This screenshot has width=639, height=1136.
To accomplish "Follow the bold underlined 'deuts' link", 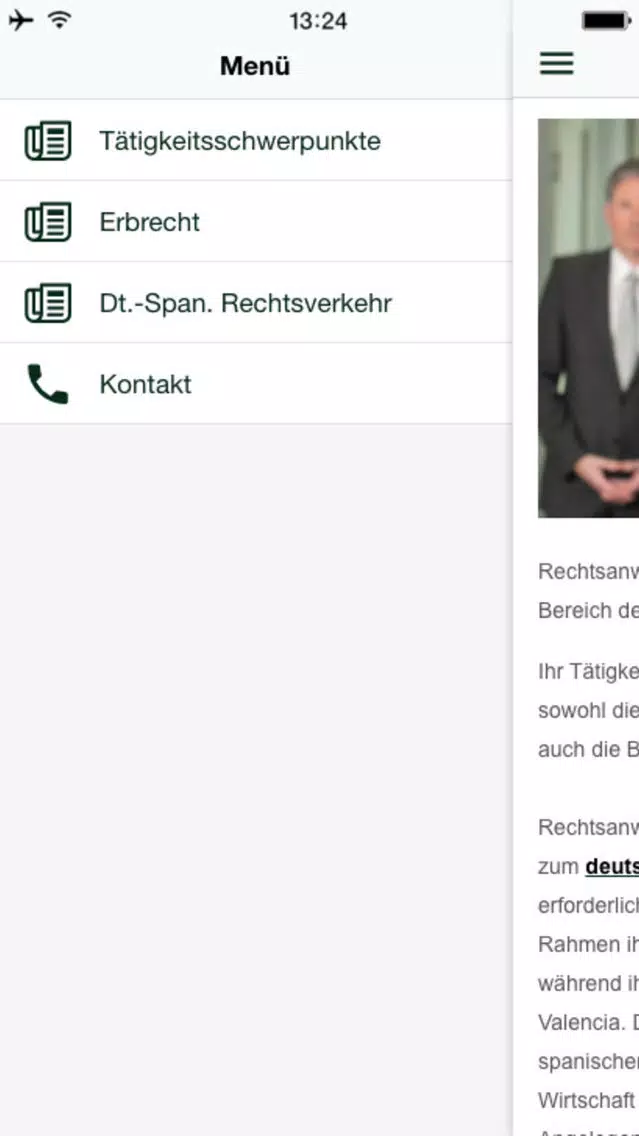I will 612,866.
